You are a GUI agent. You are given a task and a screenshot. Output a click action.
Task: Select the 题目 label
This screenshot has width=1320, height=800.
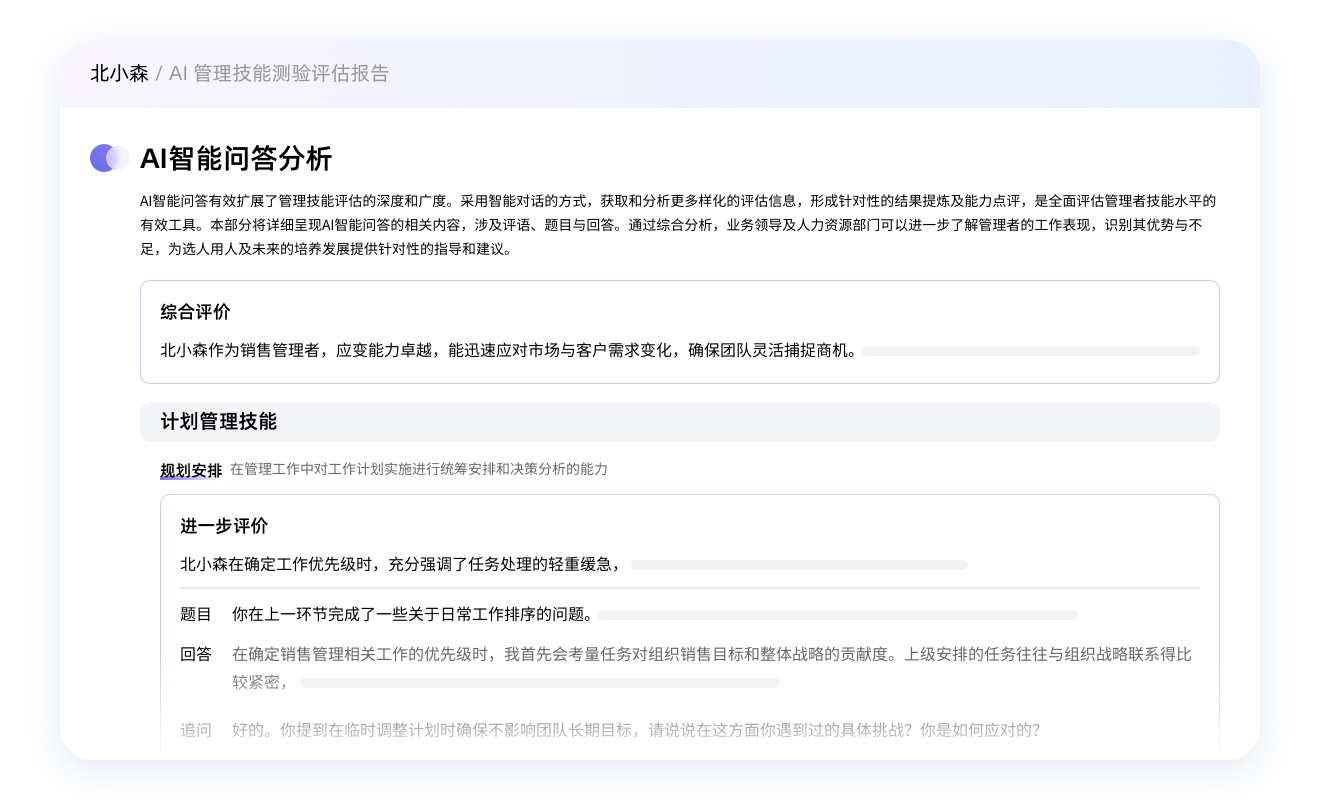tap(196, 614)
